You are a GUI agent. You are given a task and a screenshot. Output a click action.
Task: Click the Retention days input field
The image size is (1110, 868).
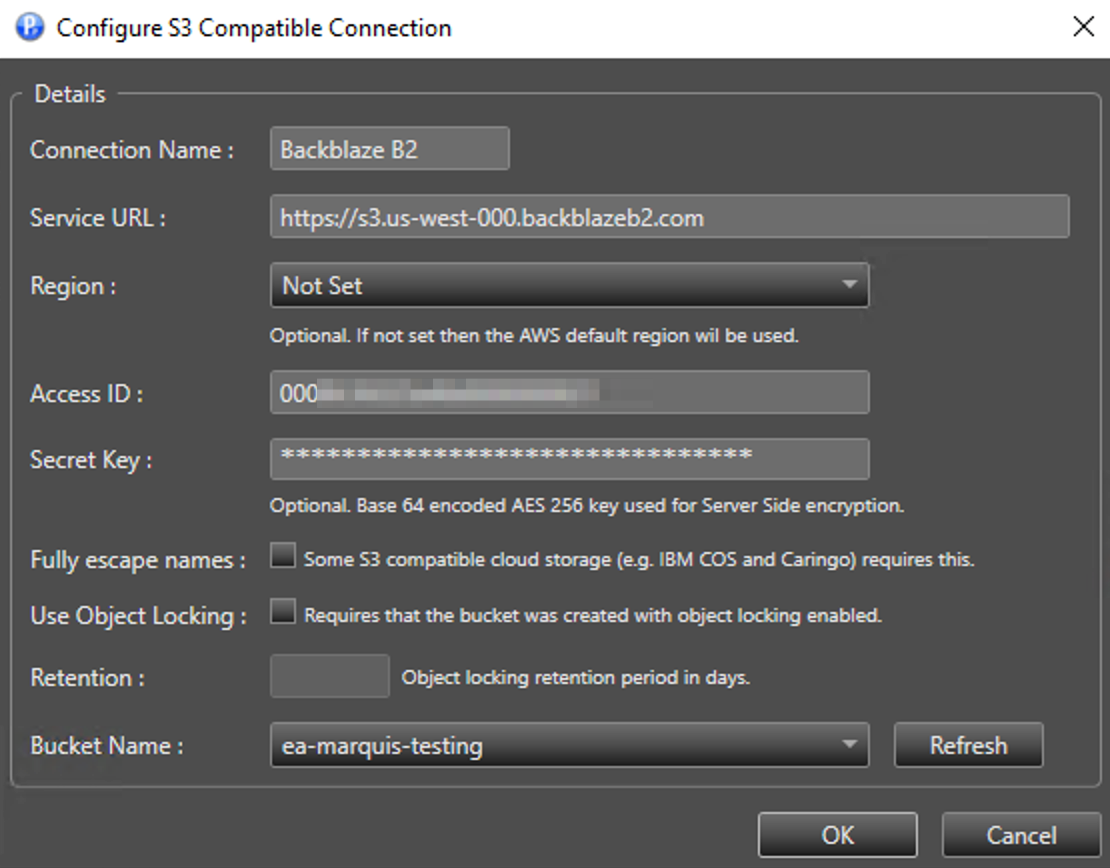(329, 676)
